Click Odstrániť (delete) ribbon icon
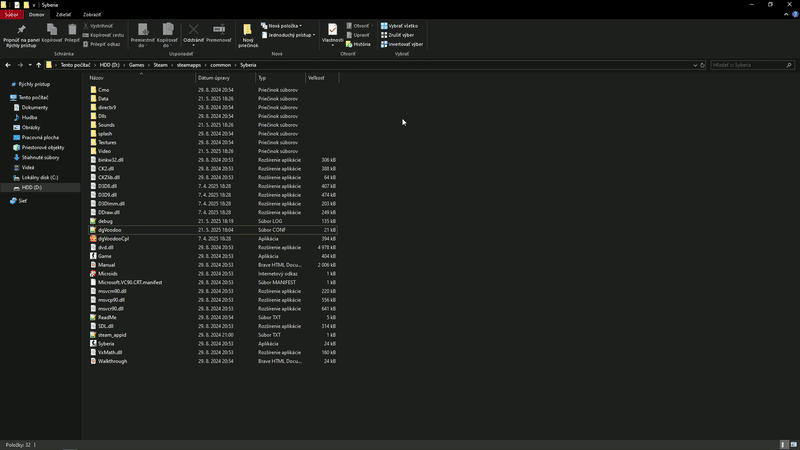The image size is (800, 450). tap(193, 35)
